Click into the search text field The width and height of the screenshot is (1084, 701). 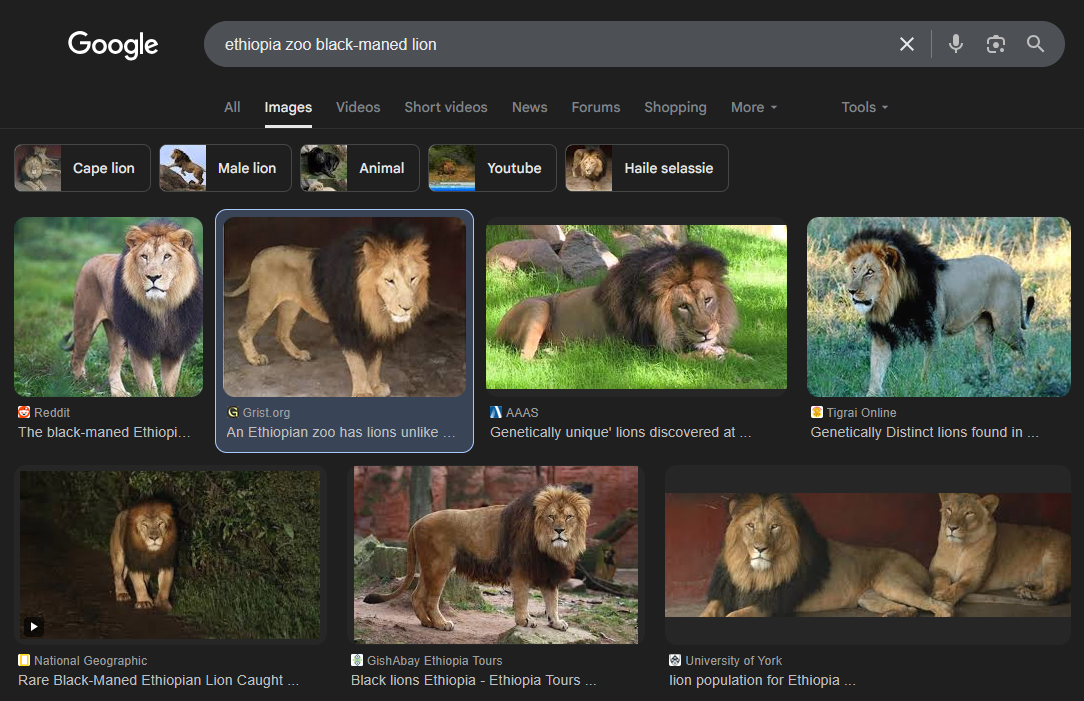click(553, 44)
